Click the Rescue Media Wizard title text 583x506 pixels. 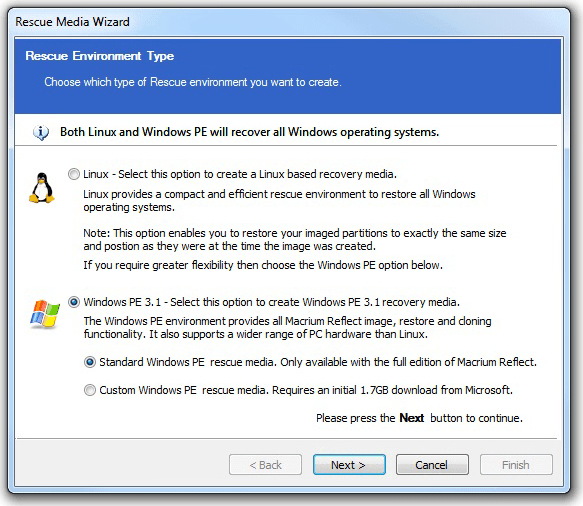73,22
